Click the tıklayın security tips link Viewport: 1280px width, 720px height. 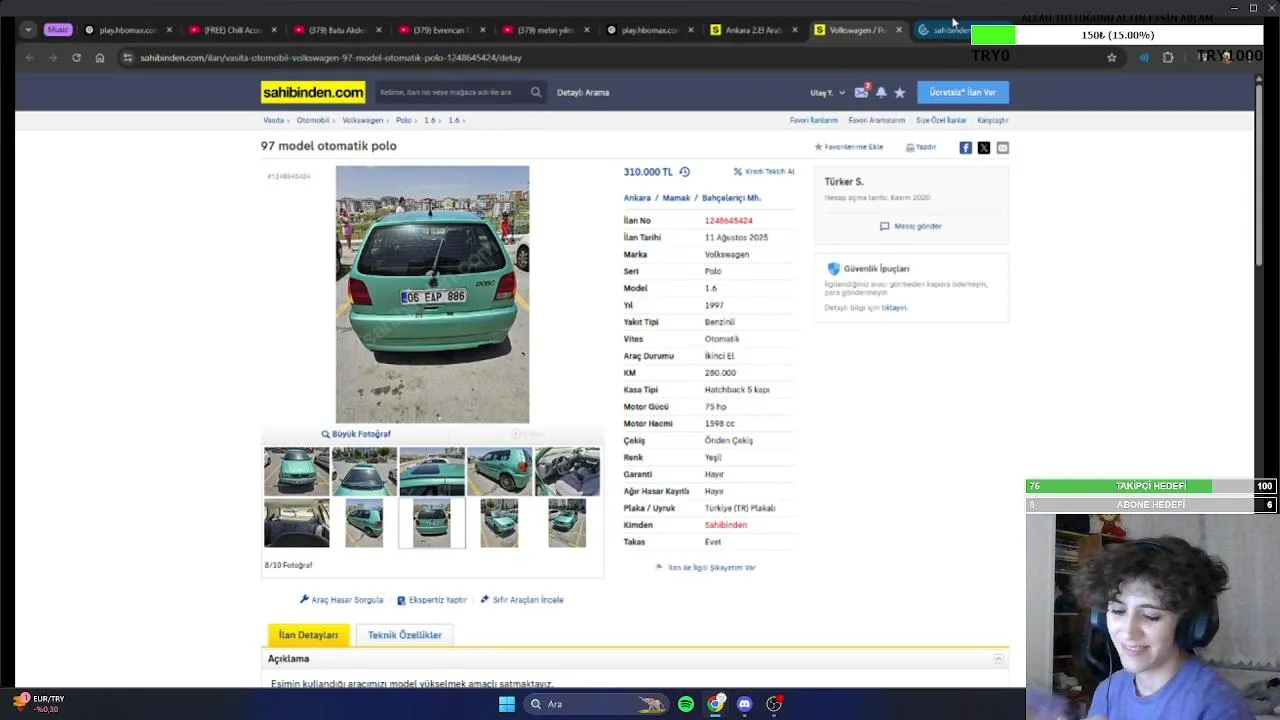[x=894, y=308]
